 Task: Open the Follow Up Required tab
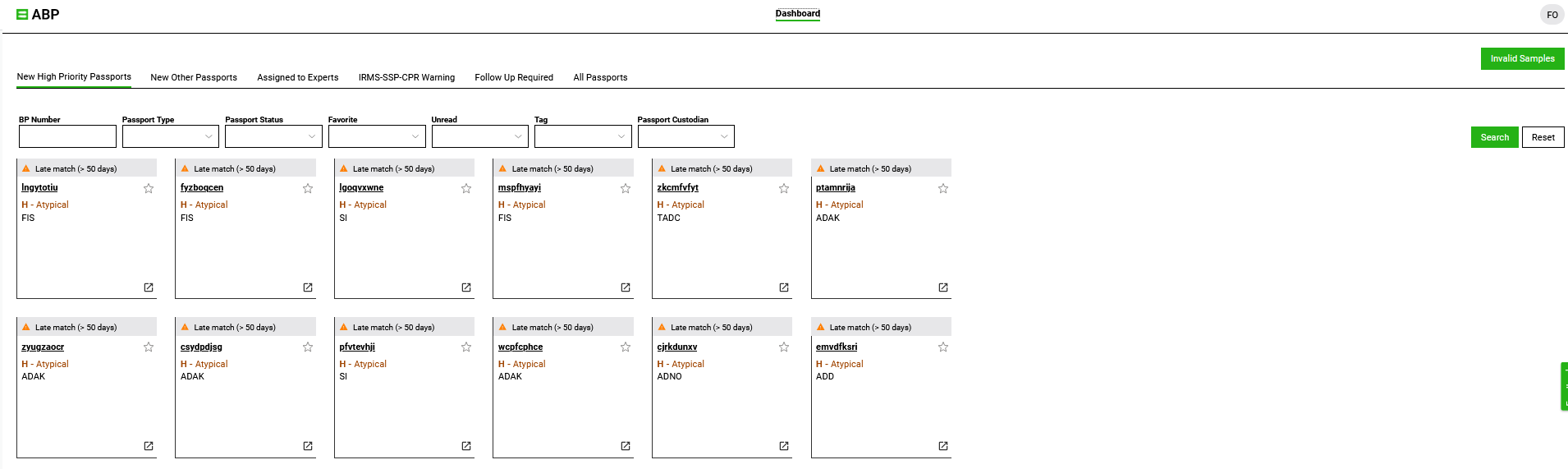click(x=514, y=77)
